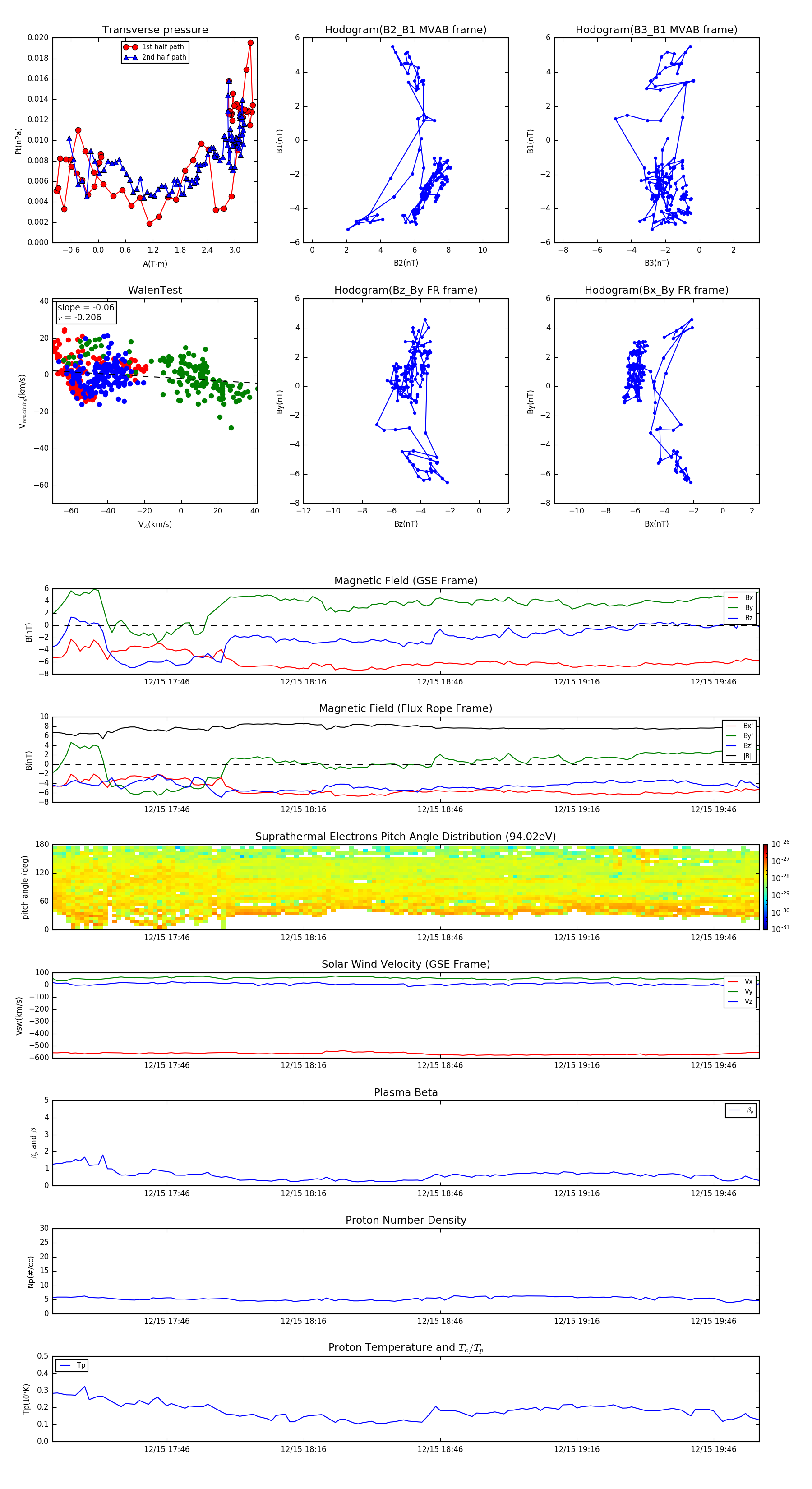
Task: Click the '10^-26' colorbar label
Action: 780,844
